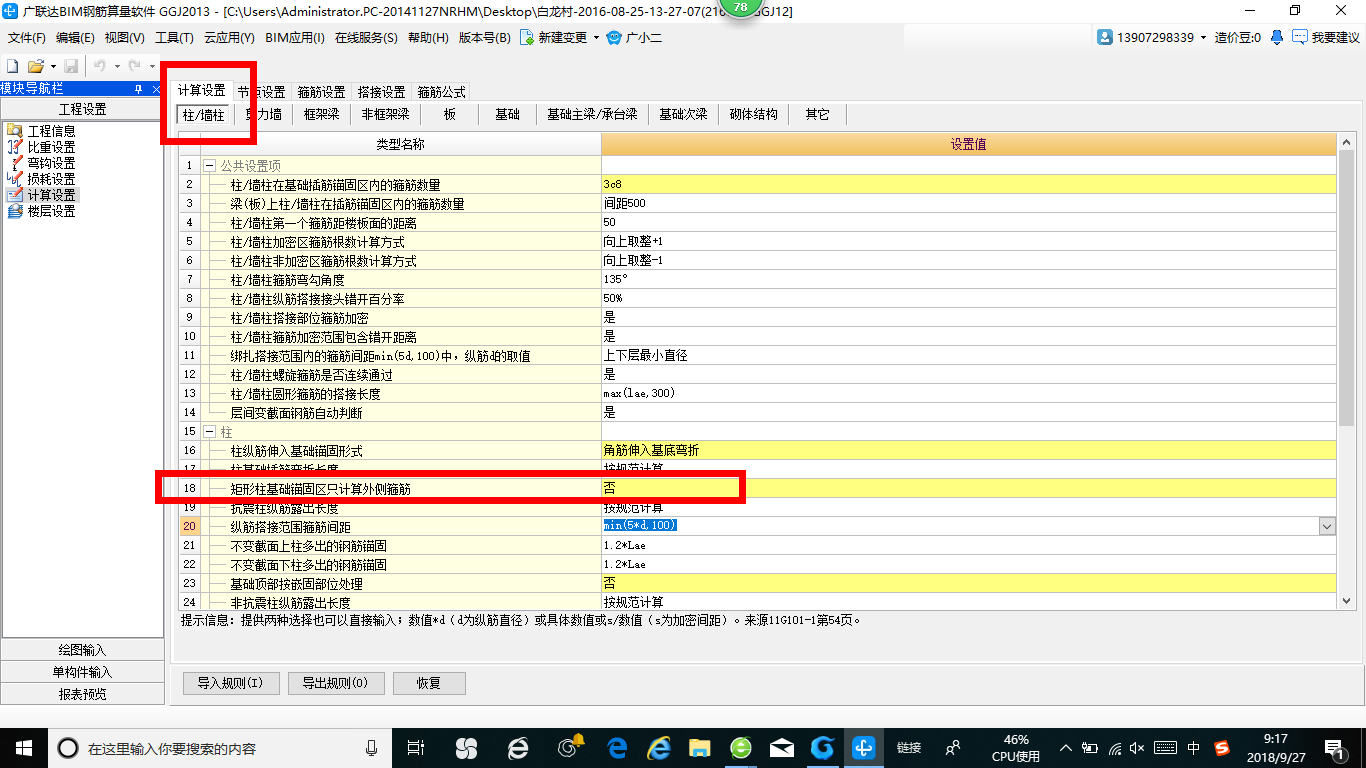Select the 砌体结构 sub-tab
The image size is (1366, 768).
click(754, 114)
